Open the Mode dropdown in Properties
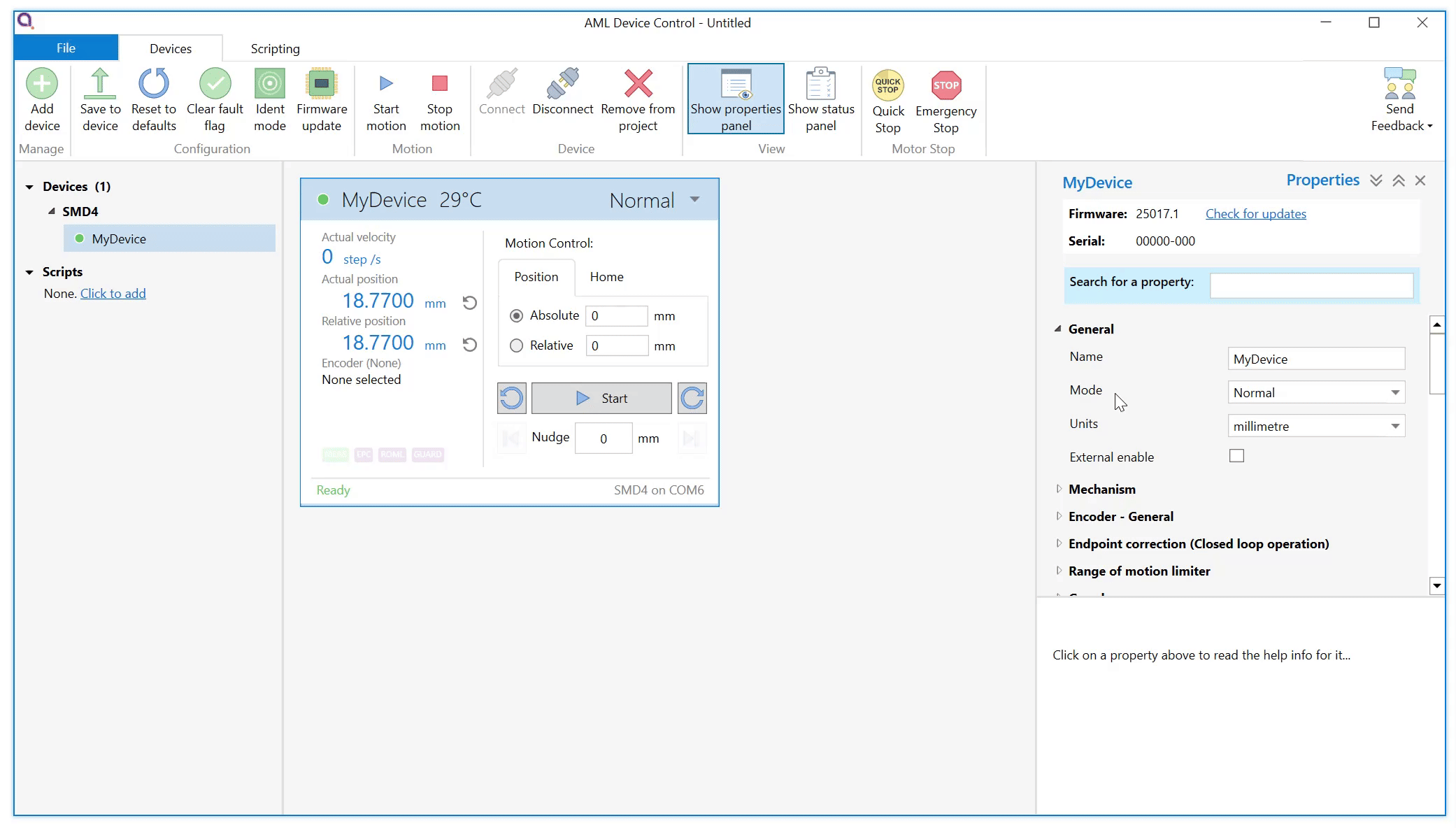 pyautogui.click(x=1315, y=392)
